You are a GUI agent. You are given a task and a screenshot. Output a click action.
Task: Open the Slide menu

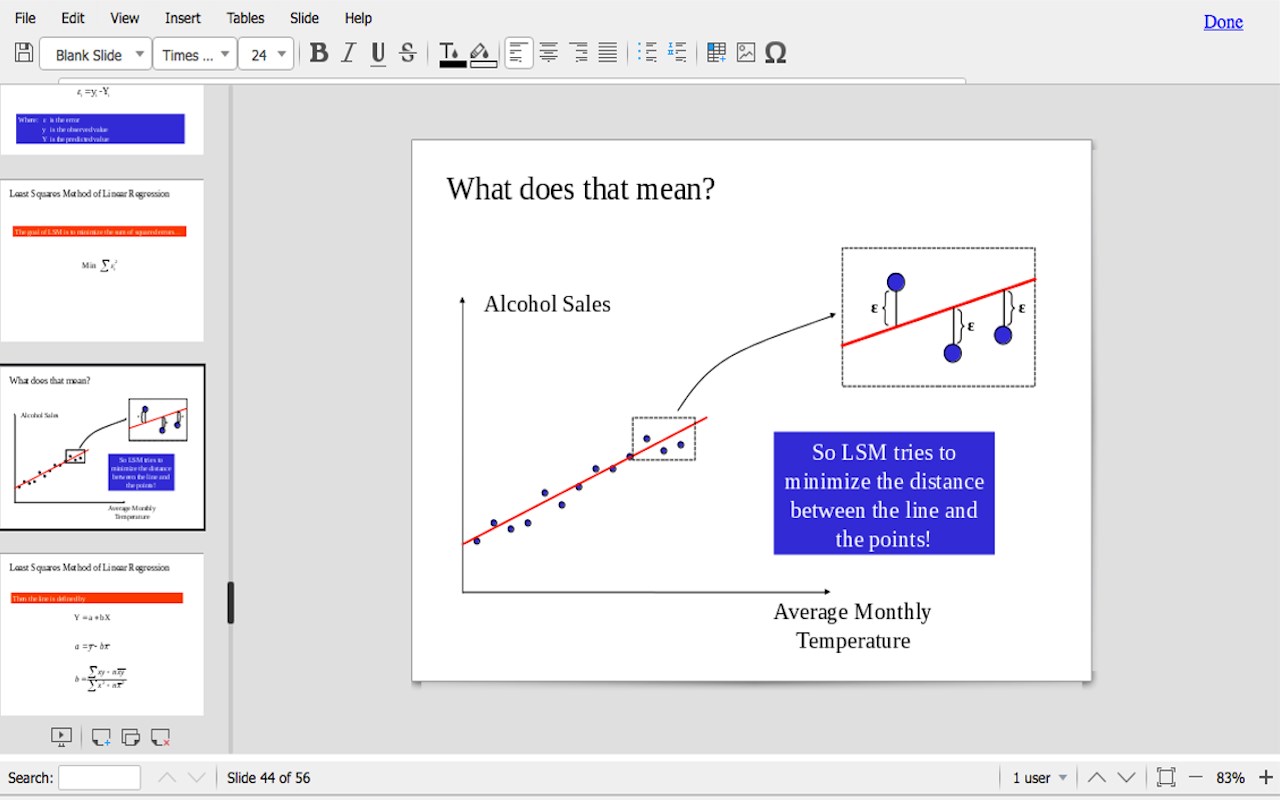304,18
